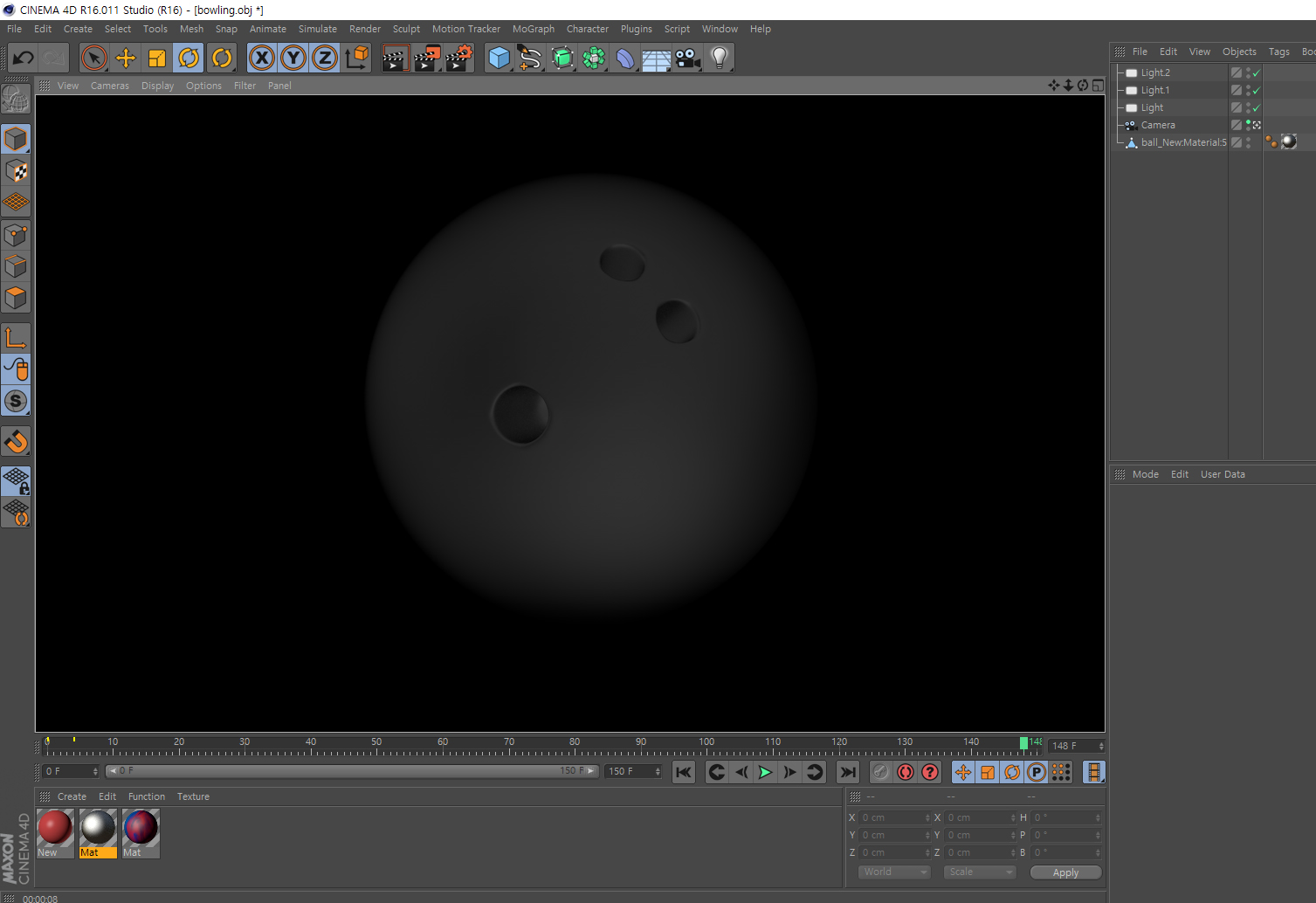The image size is (1316, 903).
Task: Click the Undo arrow icon
Action: (24, 59)
